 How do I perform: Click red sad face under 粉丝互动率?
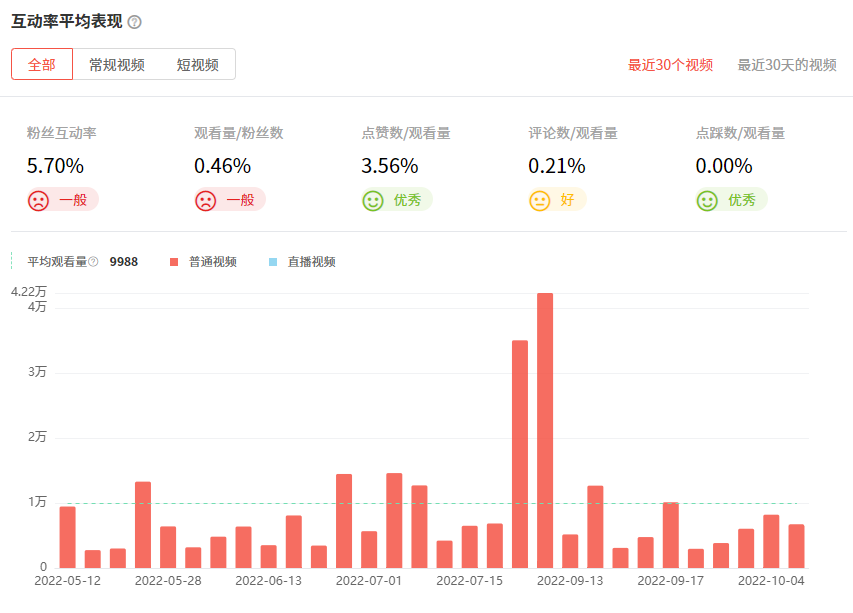click(x=38, y=200)
